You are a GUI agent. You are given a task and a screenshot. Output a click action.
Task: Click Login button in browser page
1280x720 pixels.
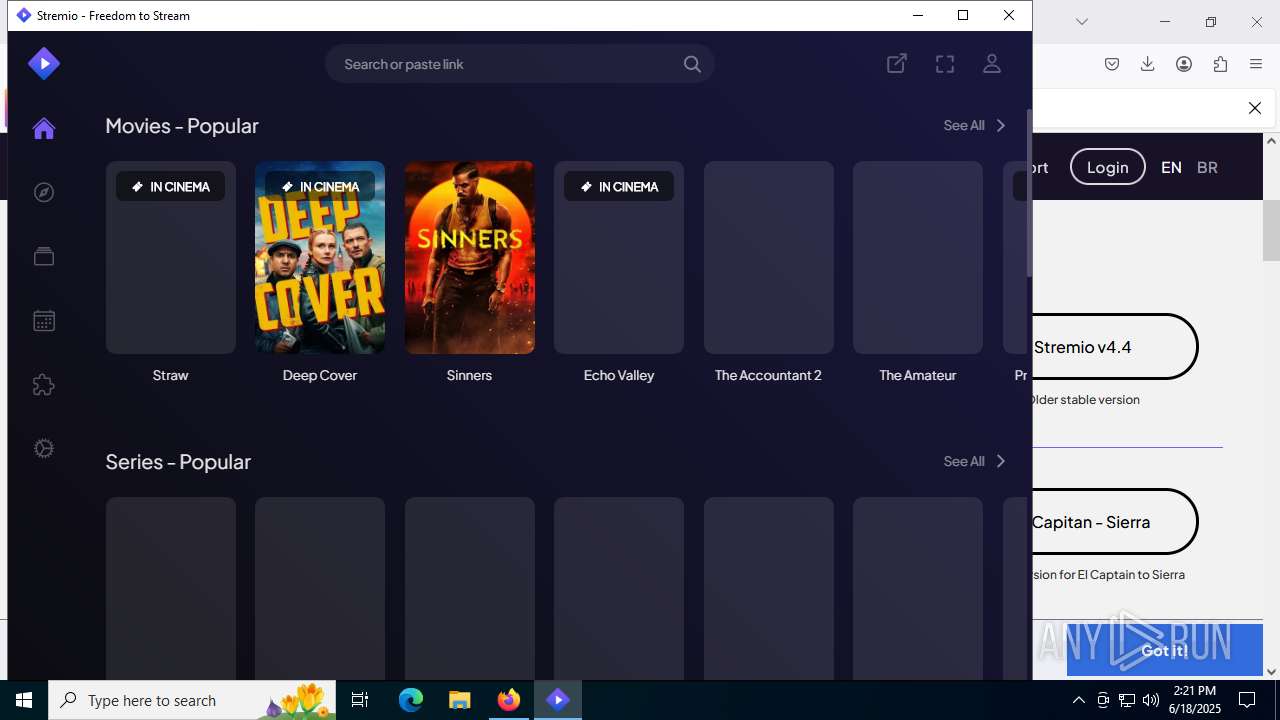(1107, 167)
